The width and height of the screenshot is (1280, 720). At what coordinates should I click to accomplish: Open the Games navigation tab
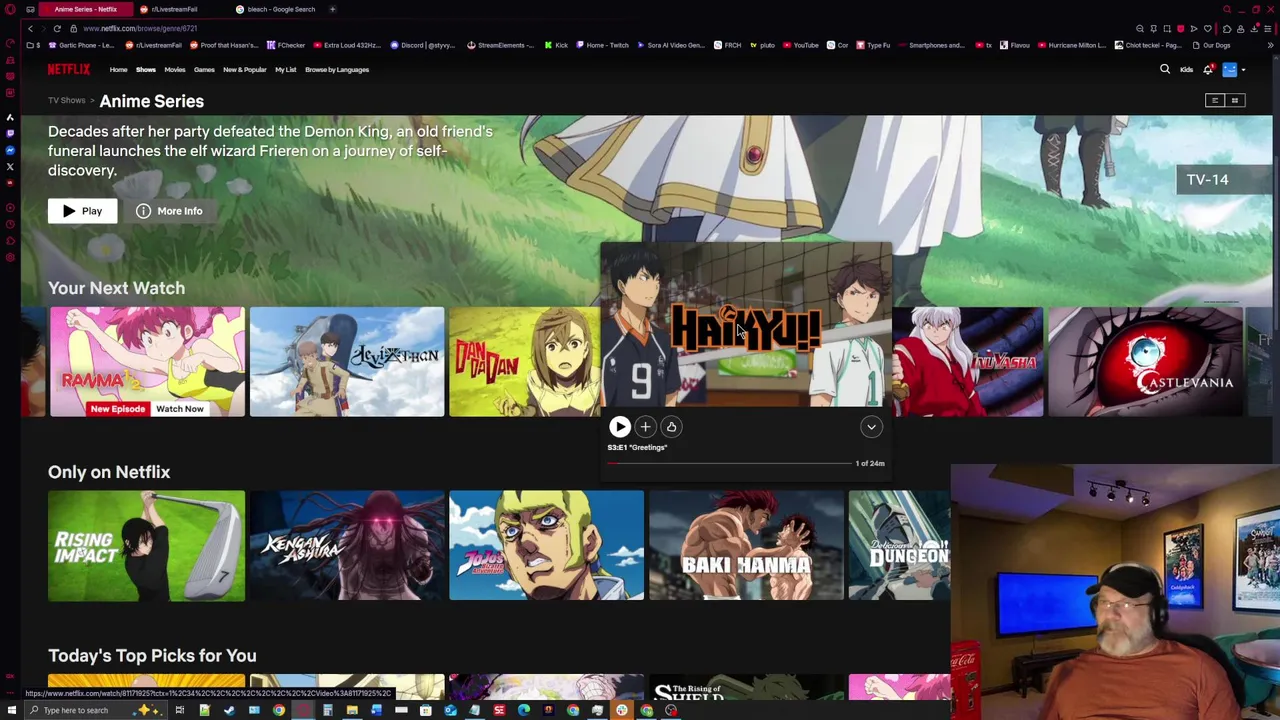204,69
